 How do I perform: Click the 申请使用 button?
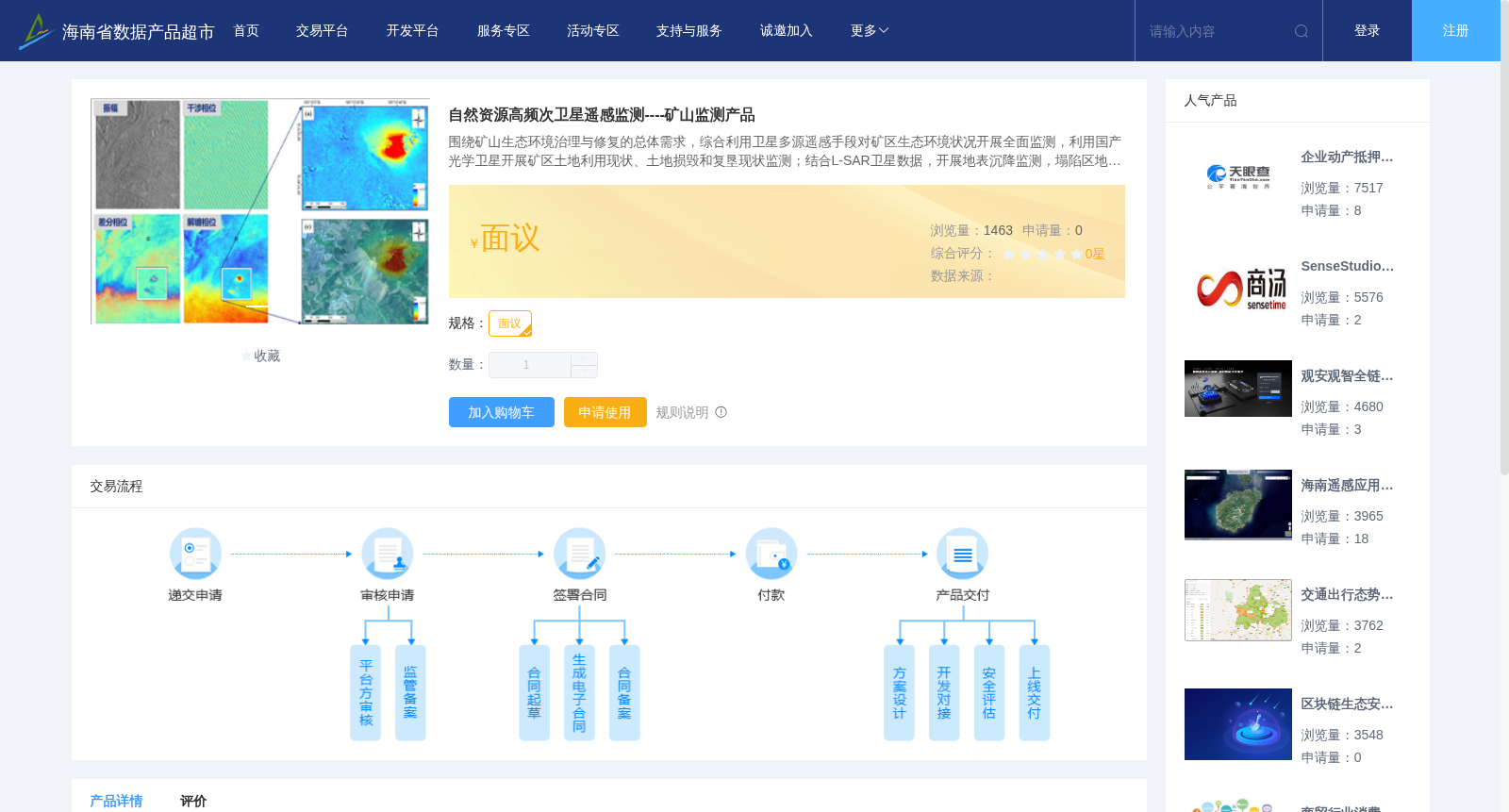coord(605,412)
